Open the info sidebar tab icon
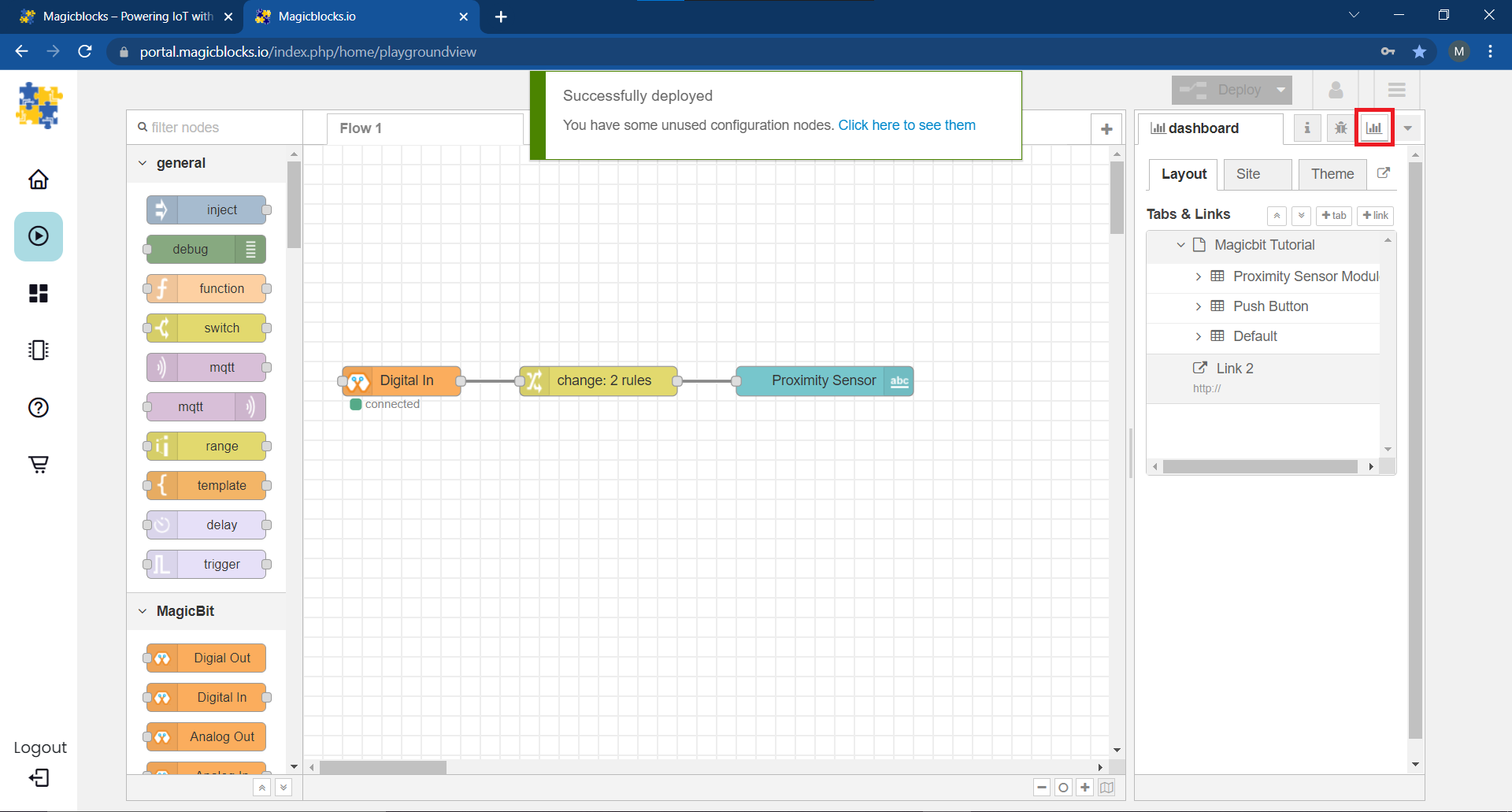Image resolution: width=1512 pixels, height=812 pixels. (x=1306, y=128)
